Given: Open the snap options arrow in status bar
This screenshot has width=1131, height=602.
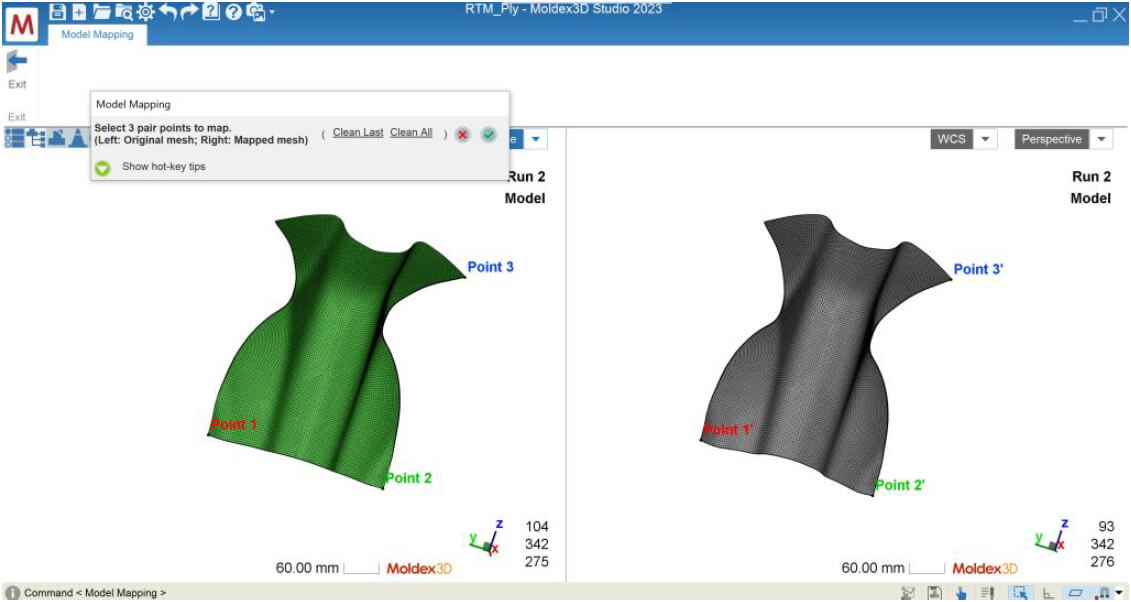Looking at the screenshot, I should (x=1119, y=593).
